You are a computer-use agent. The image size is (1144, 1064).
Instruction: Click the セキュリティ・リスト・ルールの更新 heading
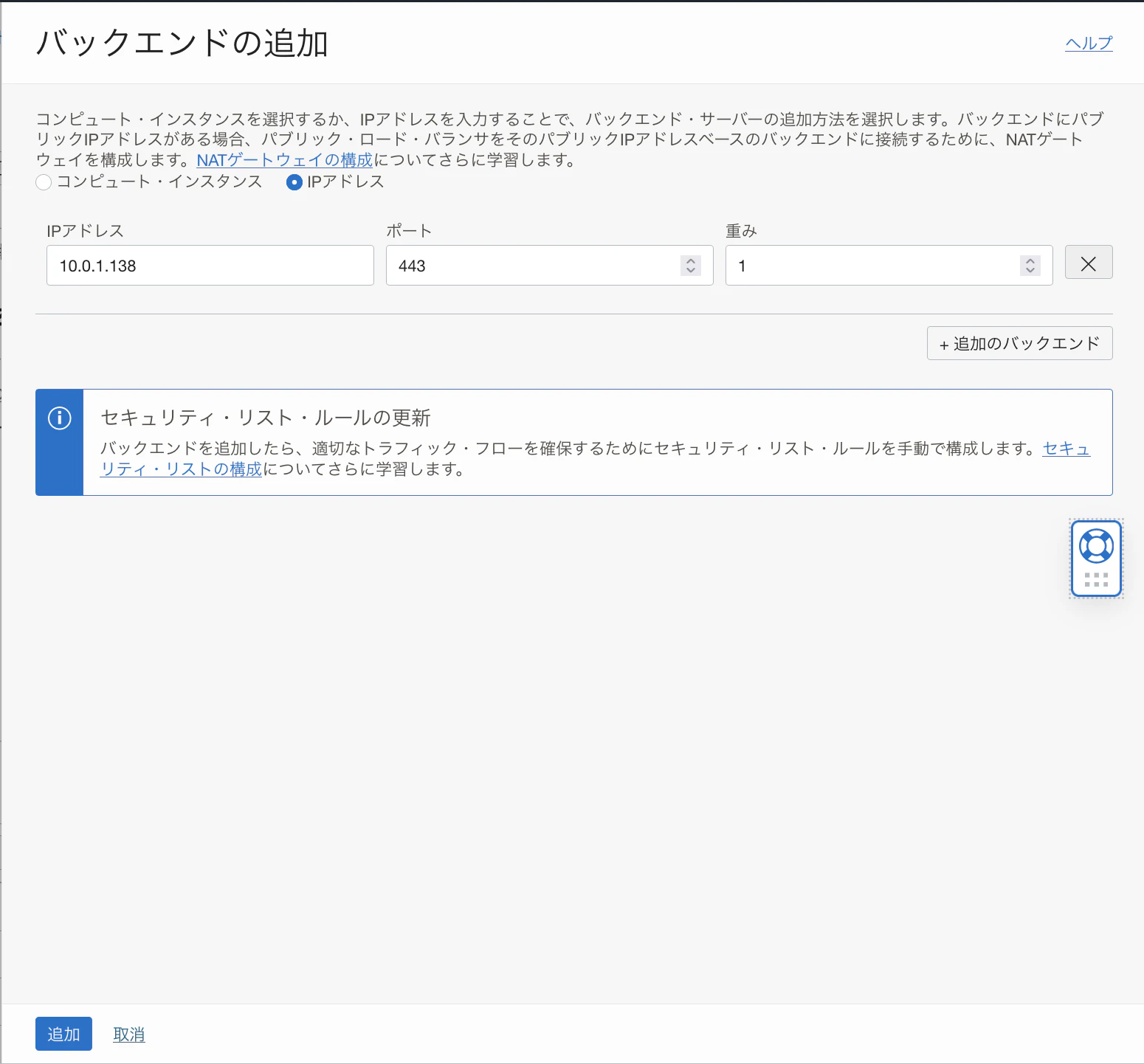point(266,418)
